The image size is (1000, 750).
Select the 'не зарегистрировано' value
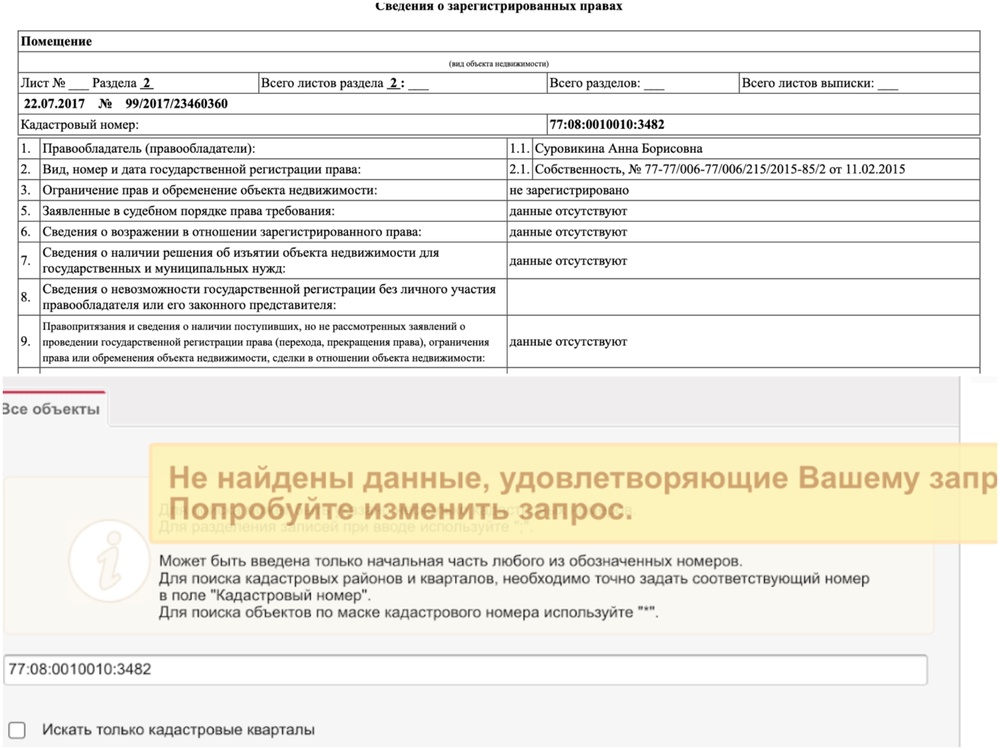pos(569,190)
